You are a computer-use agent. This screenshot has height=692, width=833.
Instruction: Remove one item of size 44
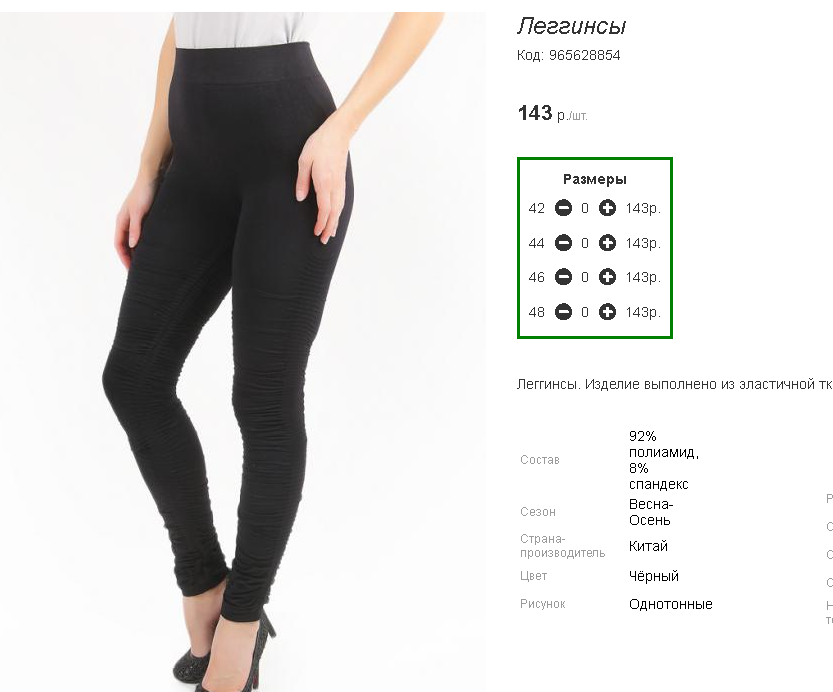[x=563, y=243]
